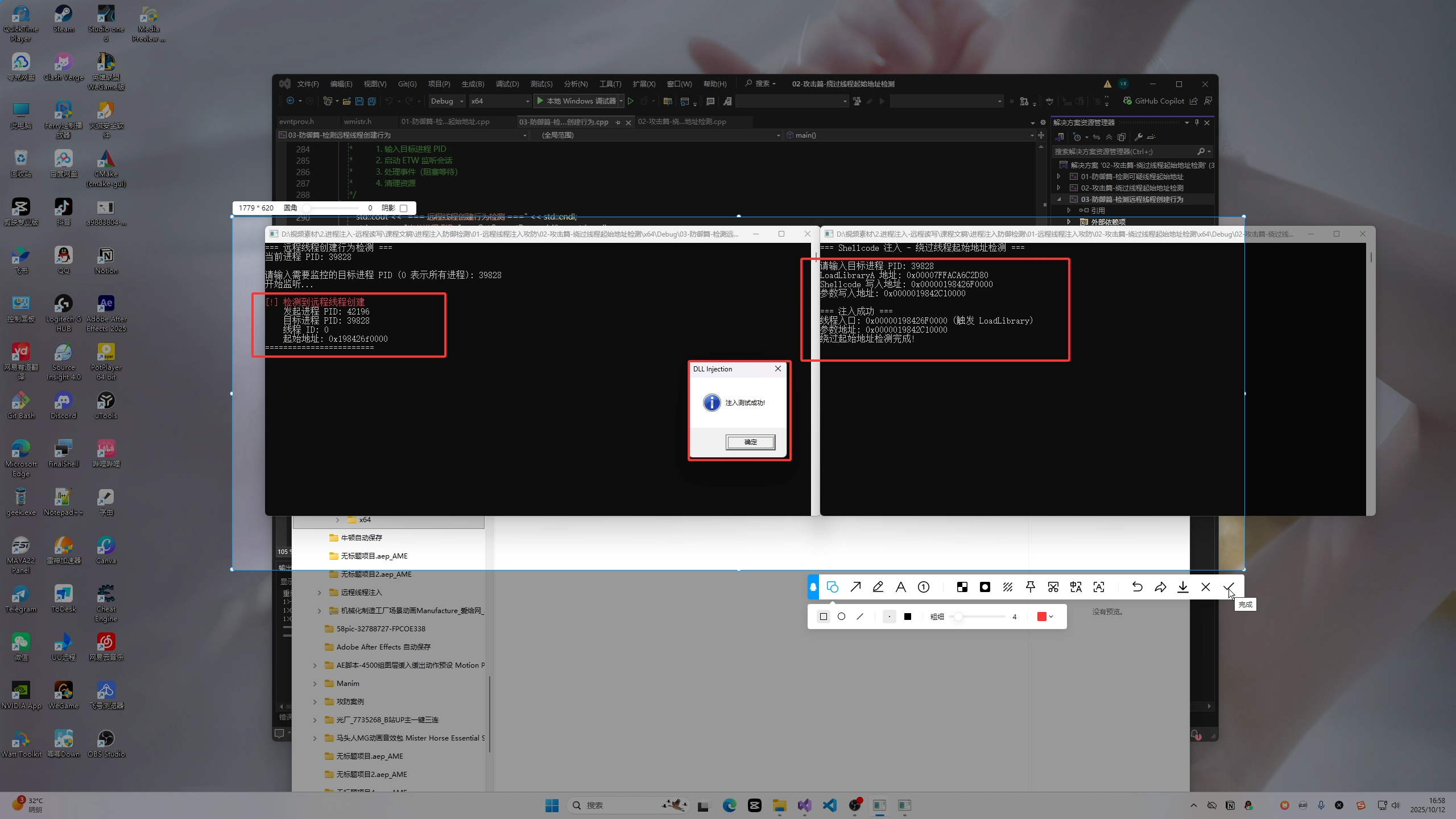The width and height of the screenshot is (1456, 819).
Task: Choose the text annotation tool
Action: pyautogui.click(x=901, y=587)
